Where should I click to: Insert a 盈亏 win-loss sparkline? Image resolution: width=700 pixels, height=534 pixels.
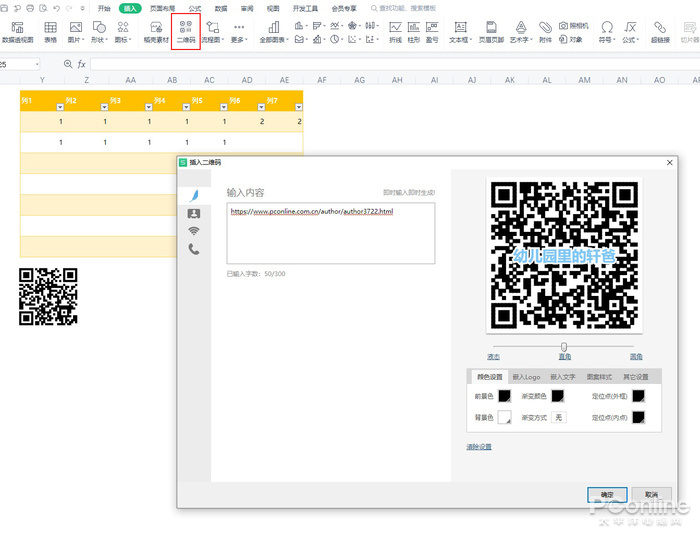pyautogui.click(x=432, y=32)
